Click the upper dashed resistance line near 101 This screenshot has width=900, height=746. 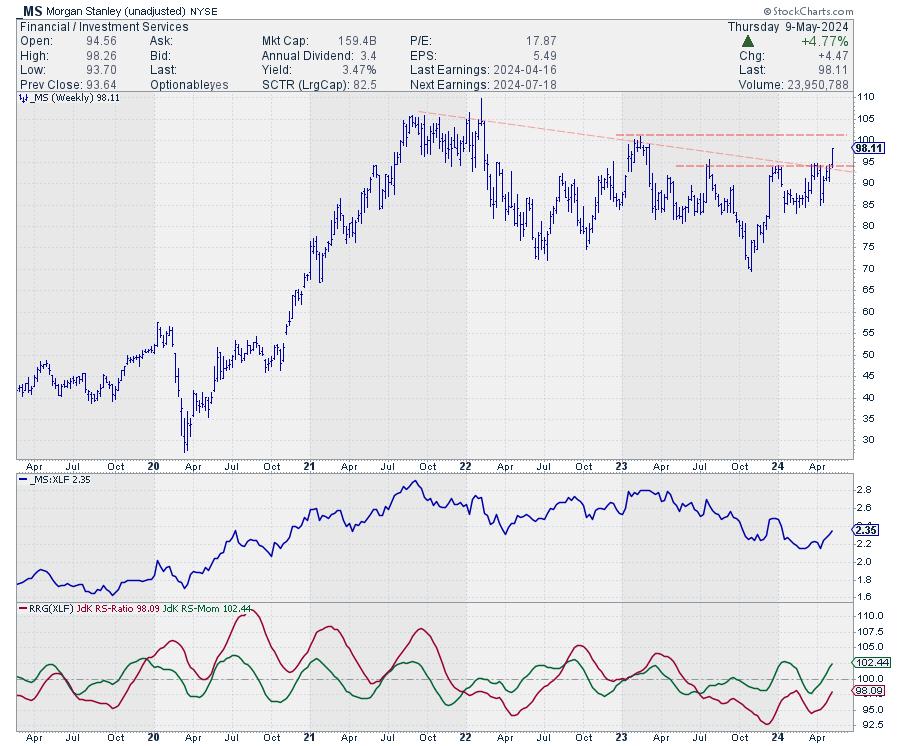(x=730, y=134)
